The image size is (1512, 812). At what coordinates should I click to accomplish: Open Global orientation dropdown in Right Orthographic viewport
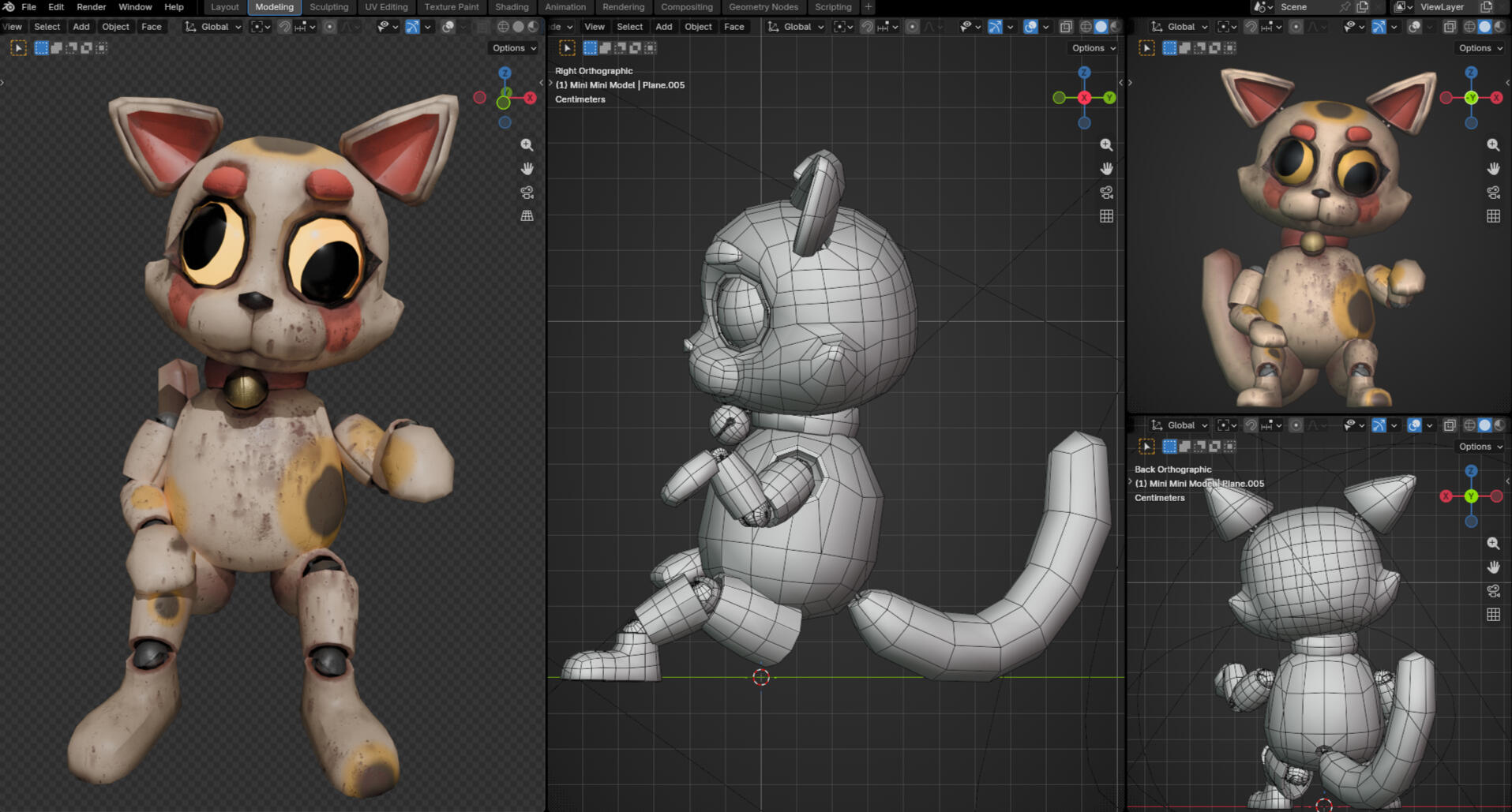tap(796, 27)
